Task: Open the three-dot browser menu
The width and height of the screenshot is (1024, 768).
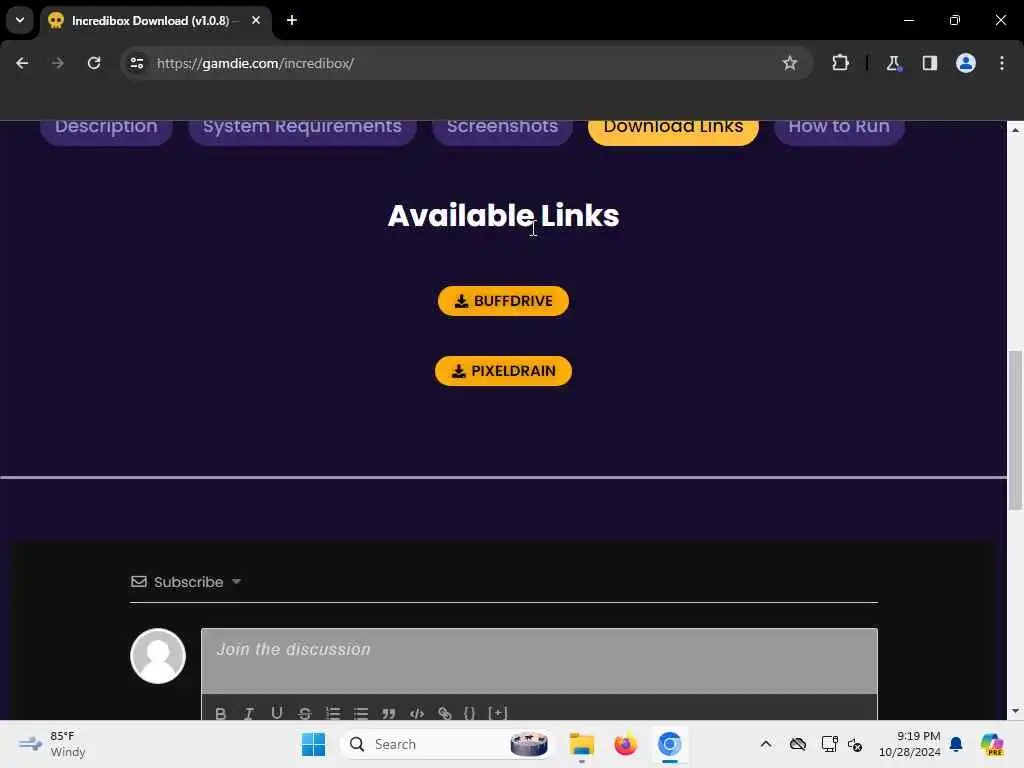Action: [x=1002, y=63]
